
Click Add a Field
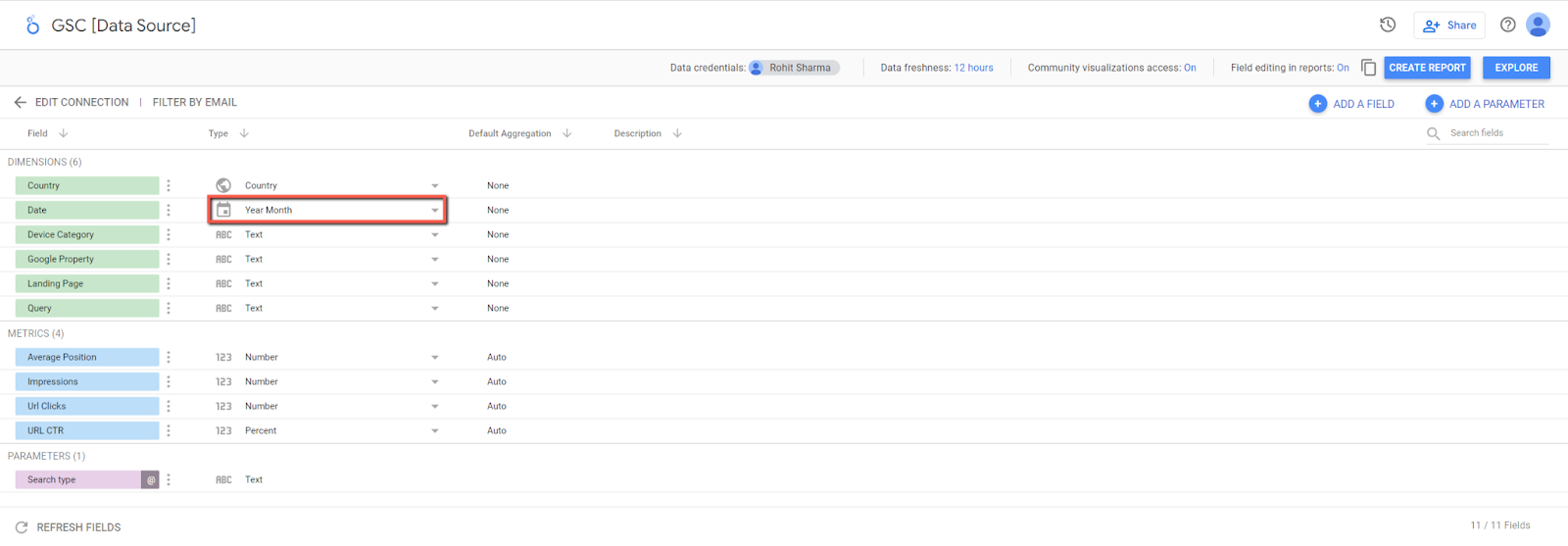(1351, 104)
